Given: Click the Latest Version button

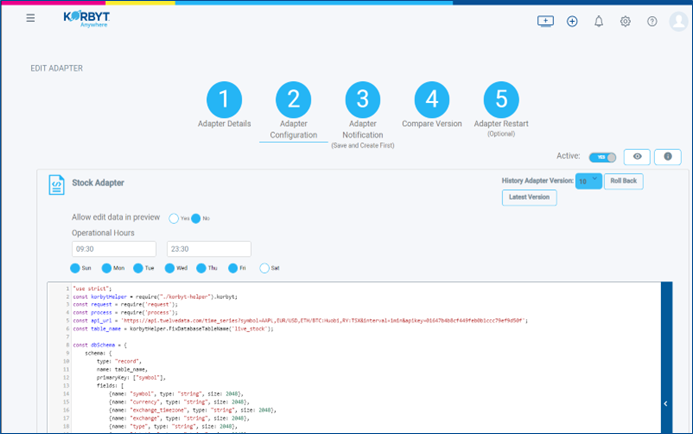Looking at the screenshot, I should point(529,198).
